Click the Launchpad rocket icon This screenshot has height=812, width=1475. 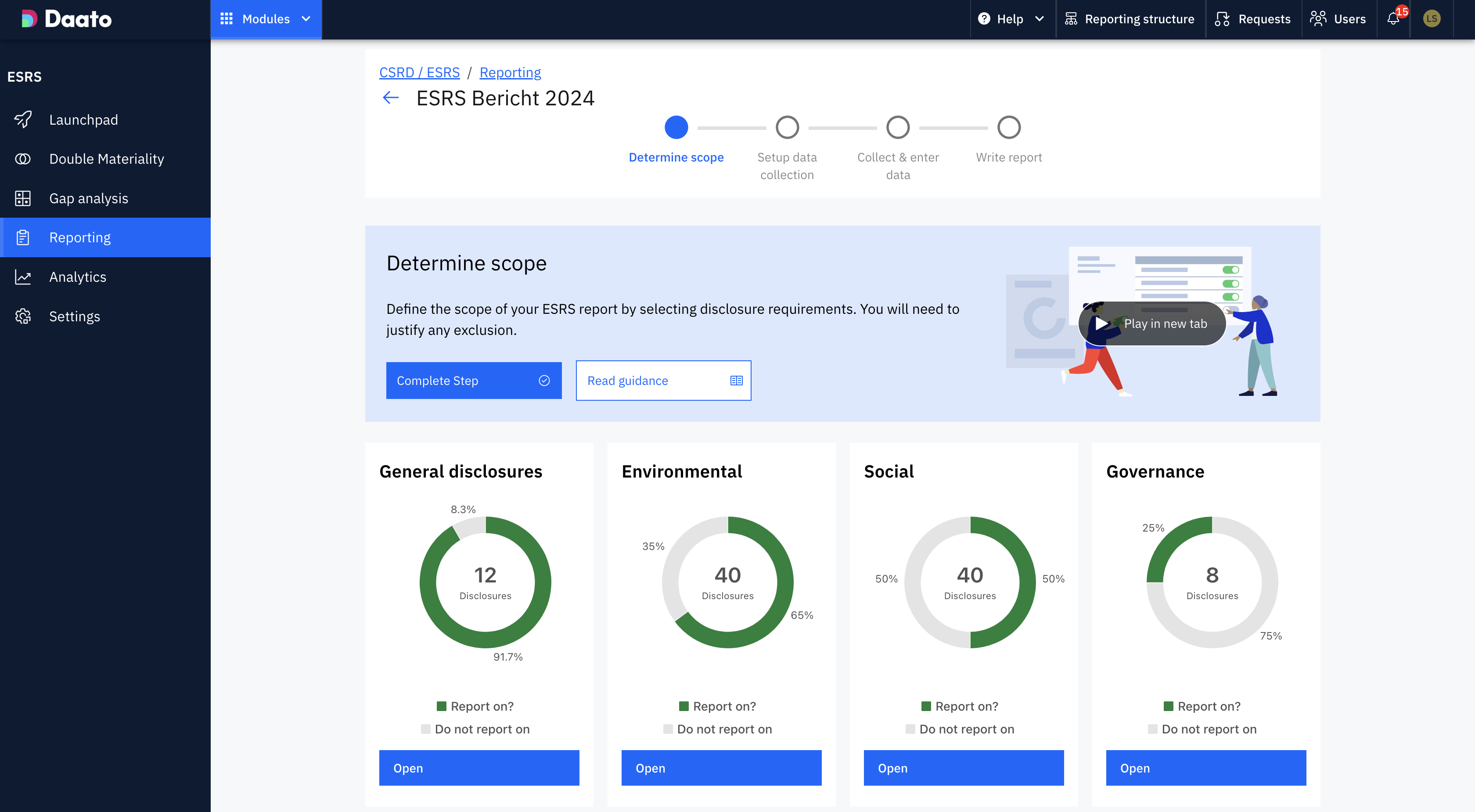23,120
